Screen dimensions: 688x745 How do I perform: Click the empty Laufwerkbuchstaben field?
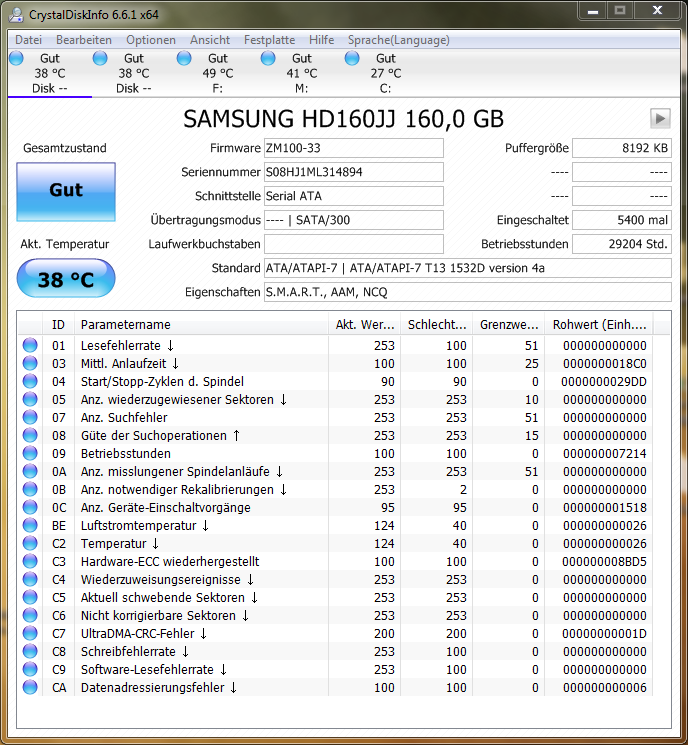pyautogui.click(x=354, y=244)
